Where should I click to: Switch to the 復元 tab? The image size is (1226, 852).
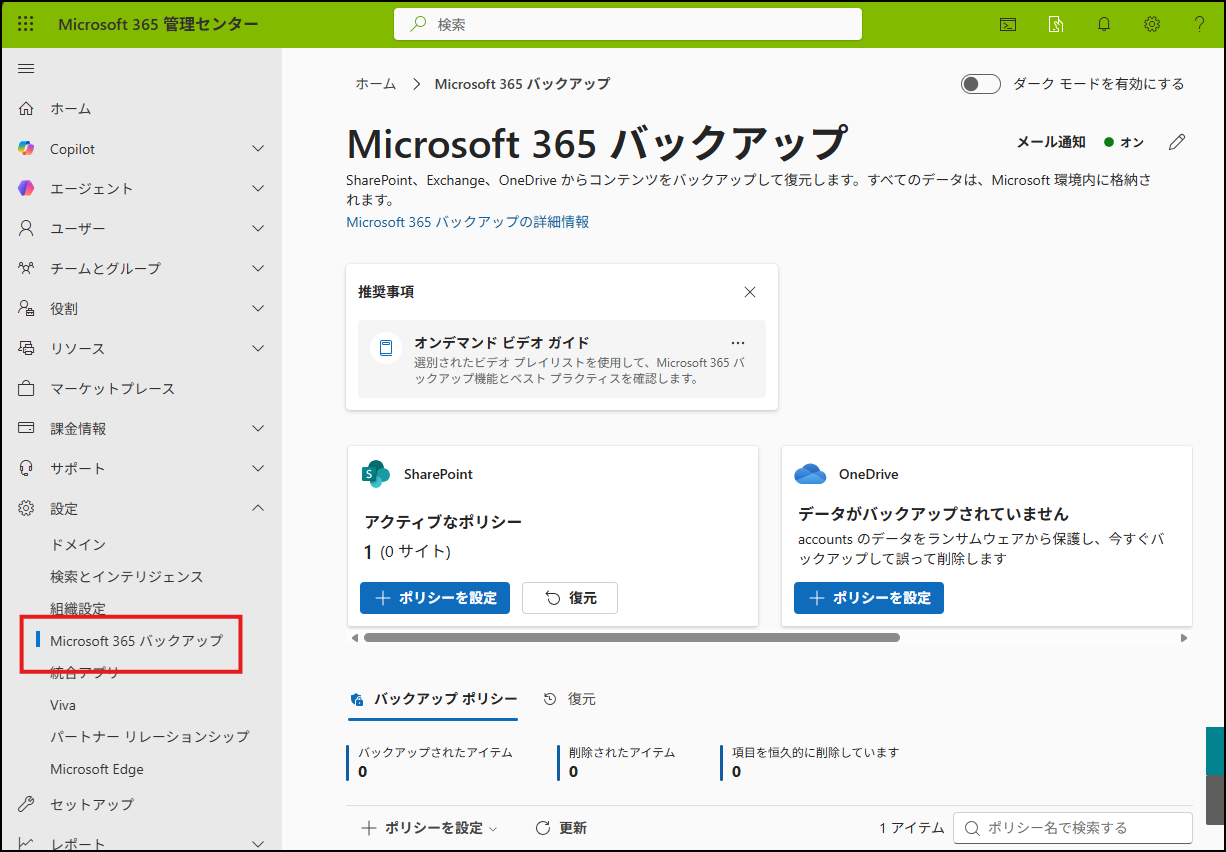coord(570,699)
